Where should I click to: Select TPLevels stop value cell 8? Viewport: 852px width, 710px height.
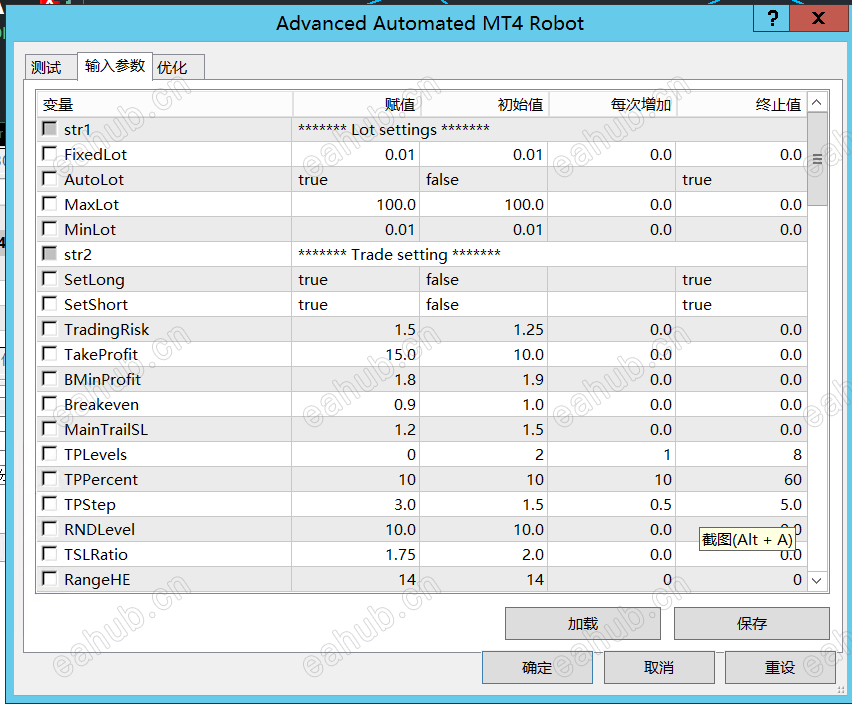coord(742,454)
